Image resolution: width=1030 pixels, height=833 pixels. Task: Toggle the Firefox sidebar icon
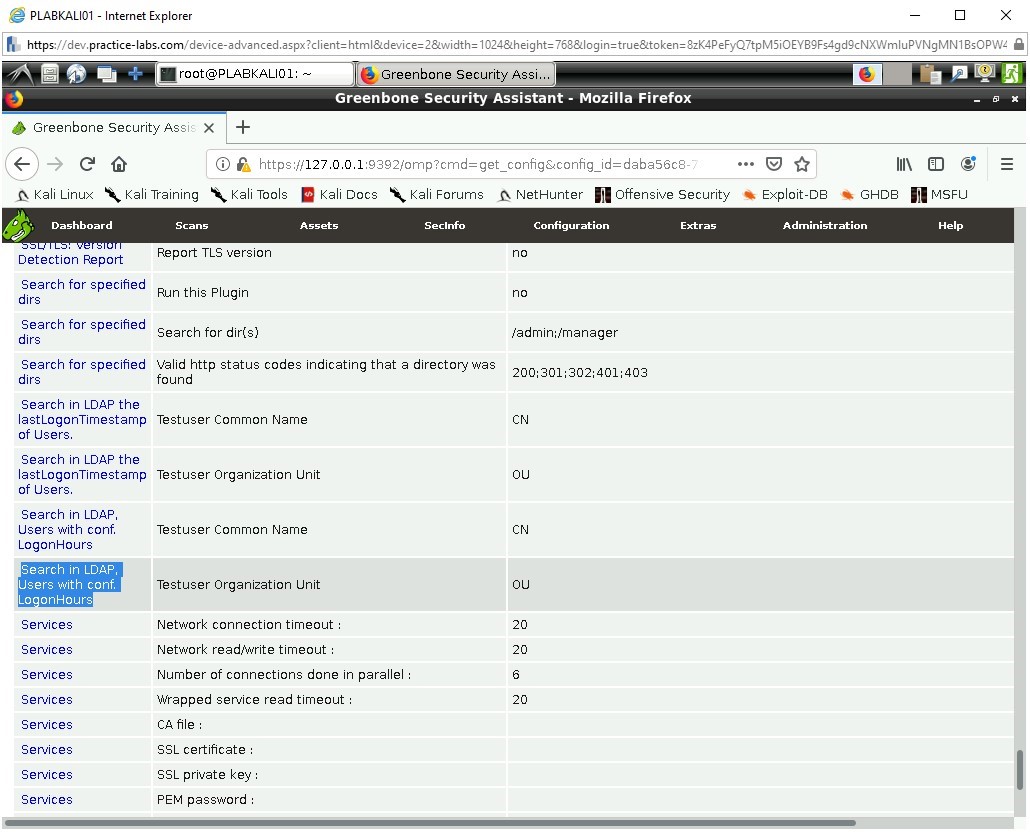(935, 164)
